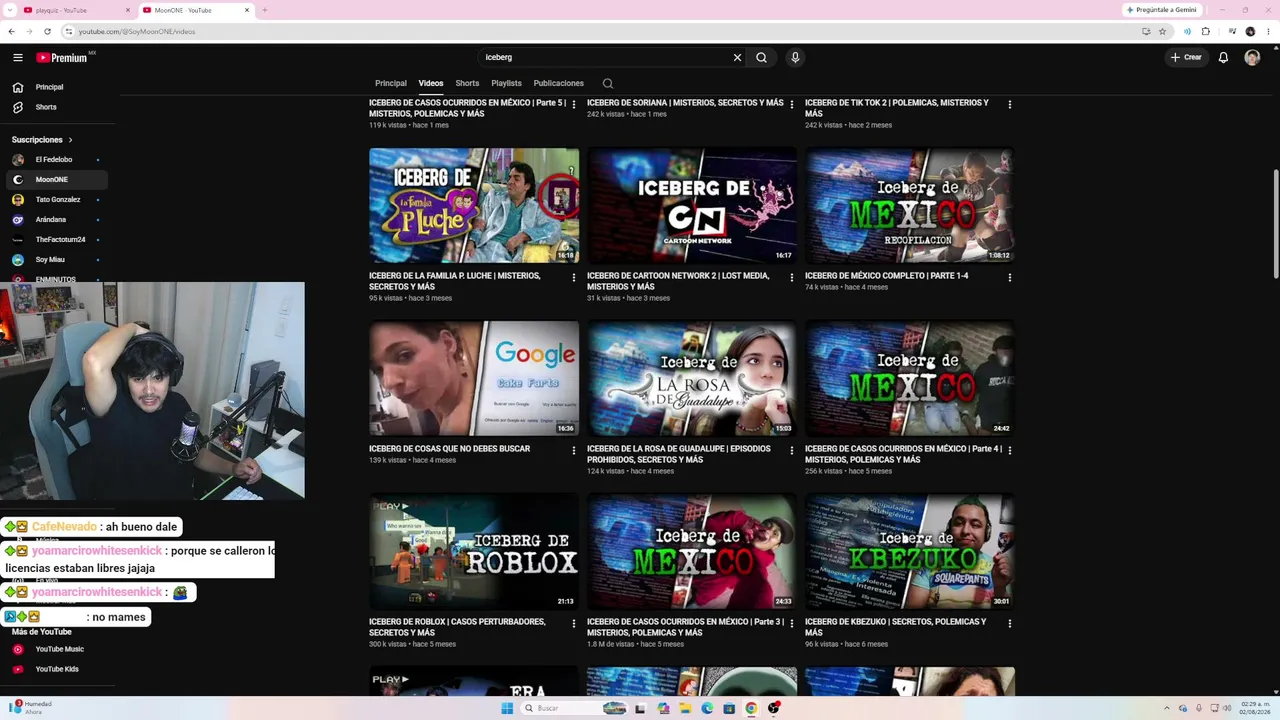Switch to the channel Shorts tab
Viewport: 1280px width, 720px height.
[467, 83]
